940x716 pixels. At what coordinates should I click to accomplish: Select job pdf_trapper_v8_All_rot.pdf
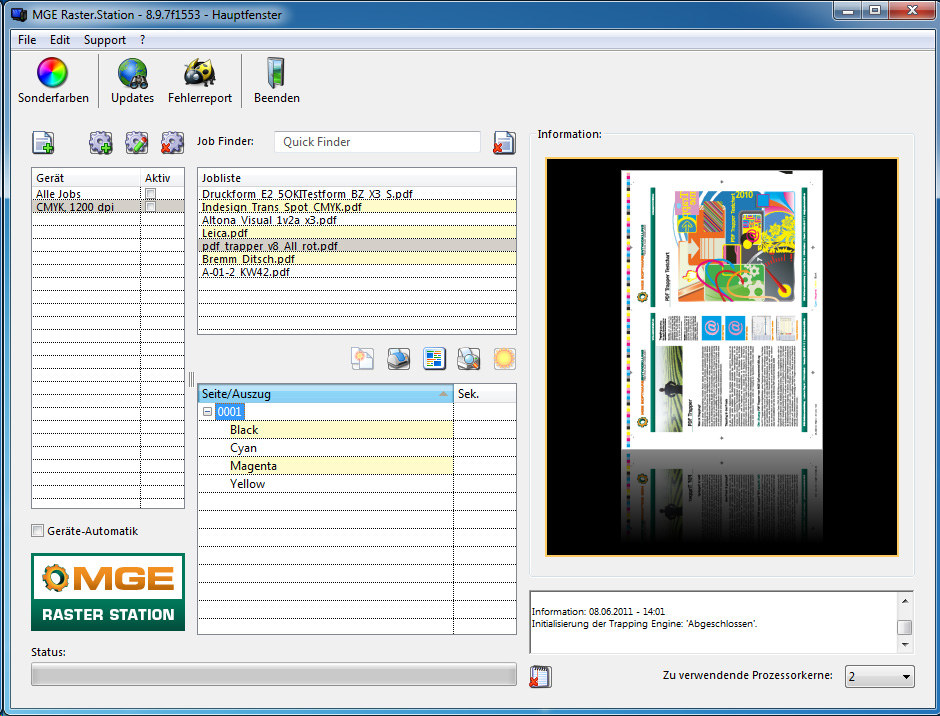(357, 246)
